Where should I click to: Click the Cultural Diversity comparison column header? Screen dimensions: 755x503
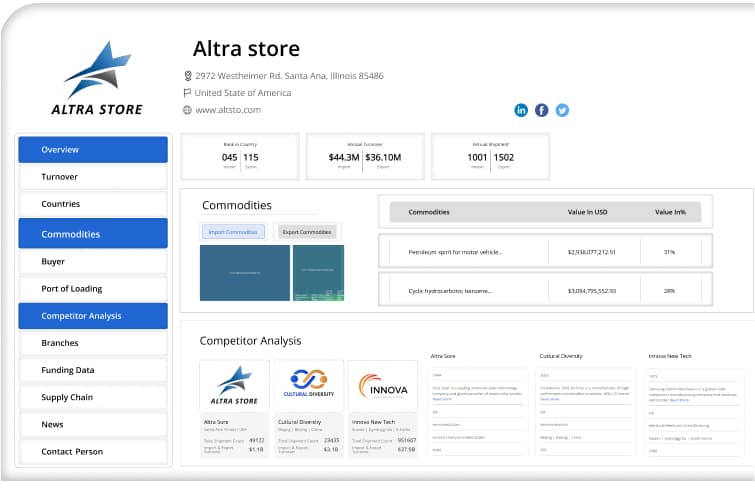pyautogui.click(x=561, y=356)
